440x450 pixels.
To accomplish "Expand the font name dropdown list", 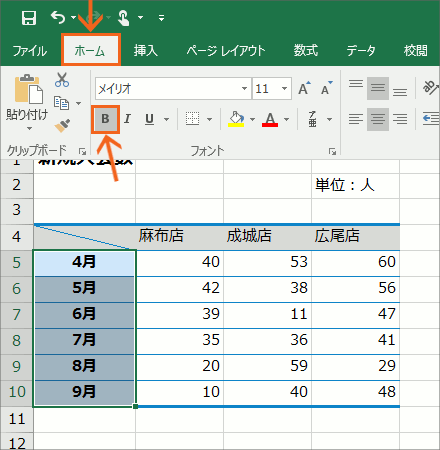I will [245, 89].
